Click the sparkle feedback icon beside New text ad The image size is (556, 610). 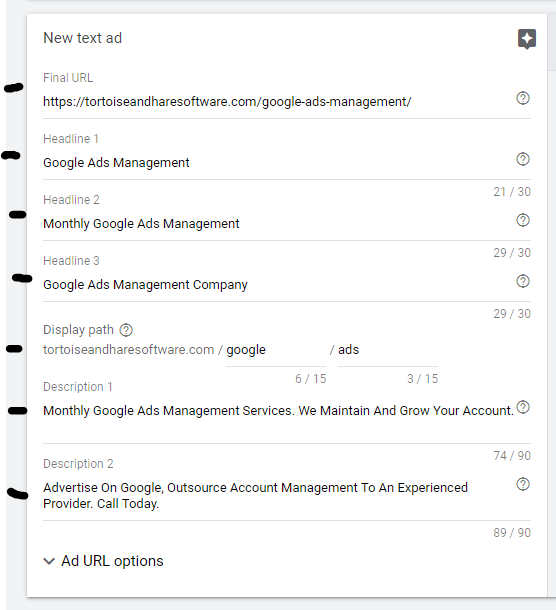(527, 39)
